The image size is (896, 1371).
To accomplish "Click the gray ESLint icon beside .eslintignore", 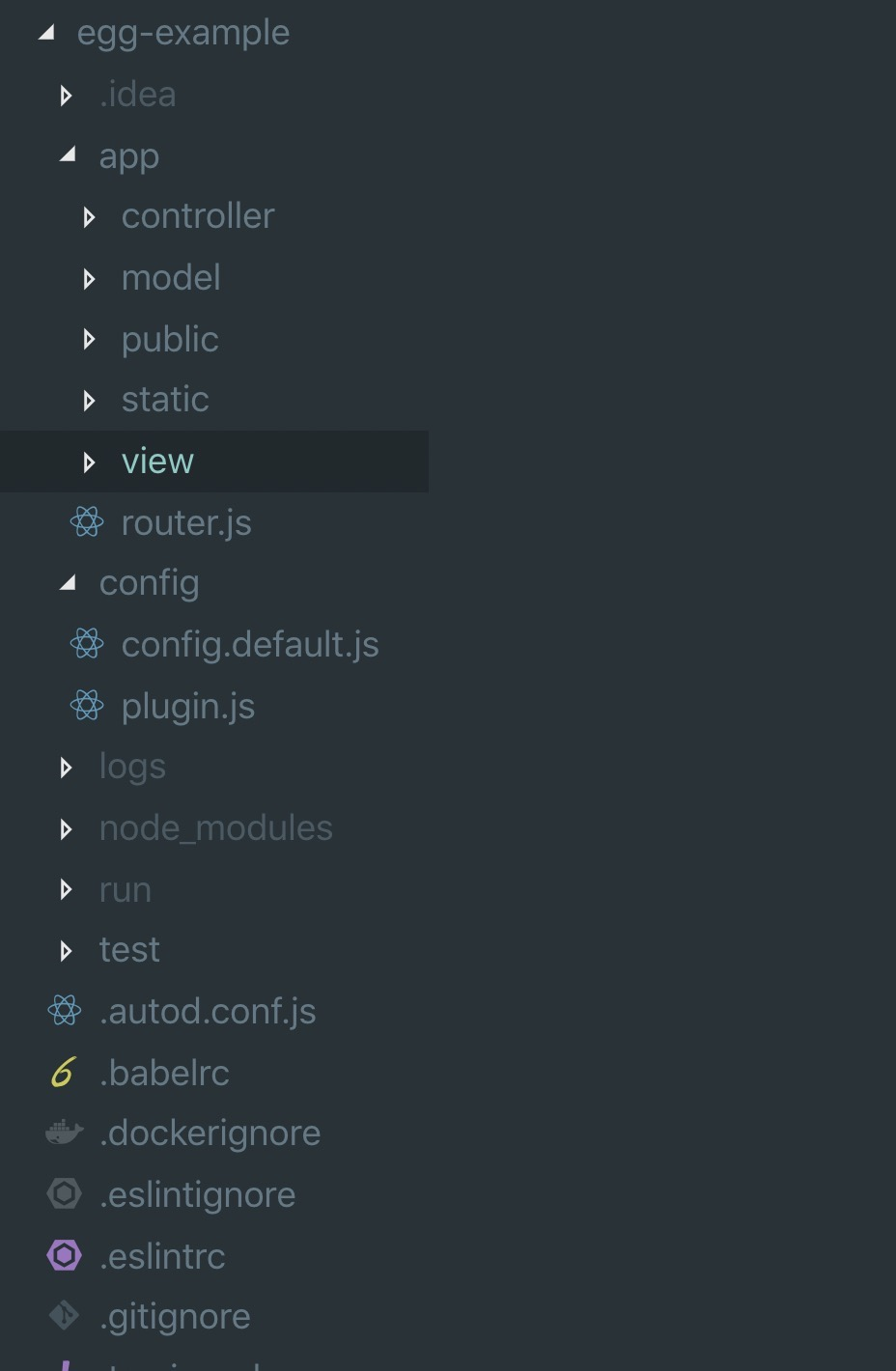I will 65,1194.
